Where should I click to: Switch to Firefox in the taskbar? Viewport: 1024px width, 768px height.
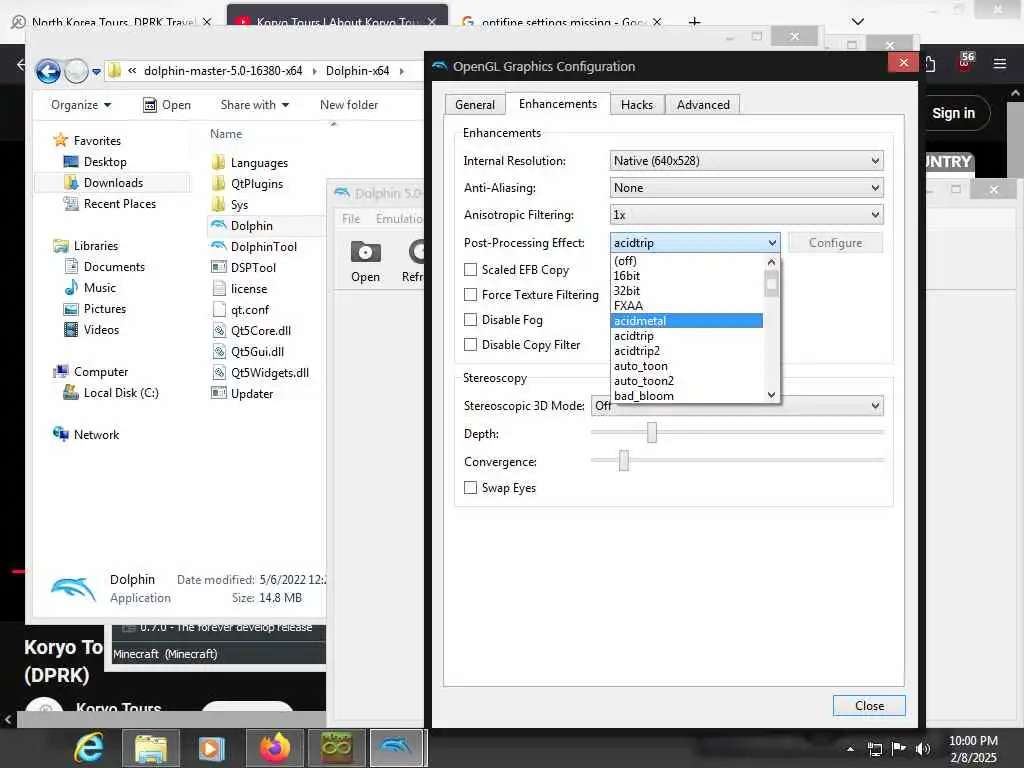coord(274,748)
